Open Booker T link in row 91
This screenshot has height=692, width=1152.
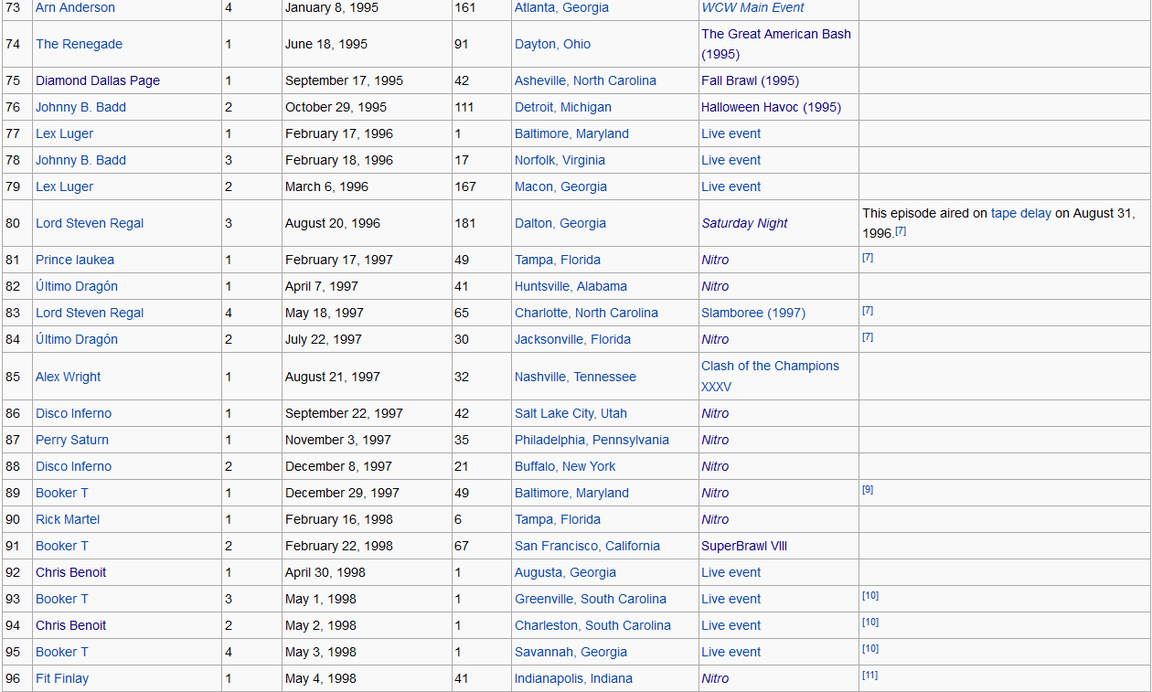click(62, 546)
